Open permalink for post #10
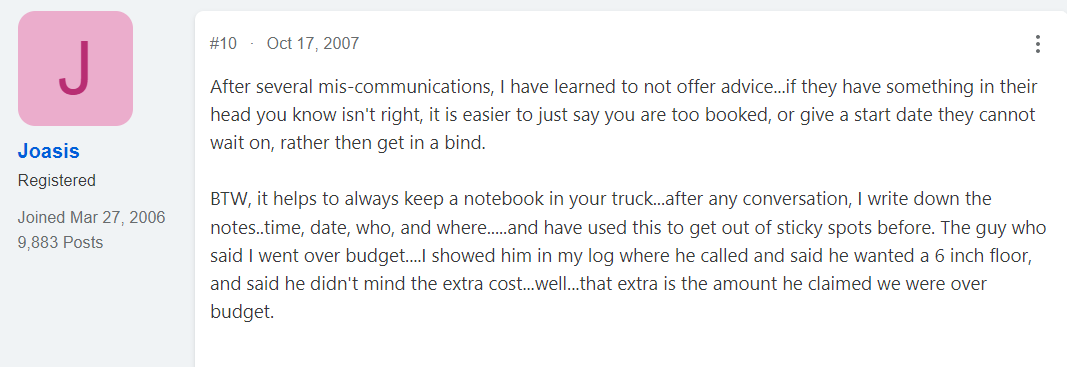Image resolution: width=1067 pixels, height=367 pixels. 223,44
